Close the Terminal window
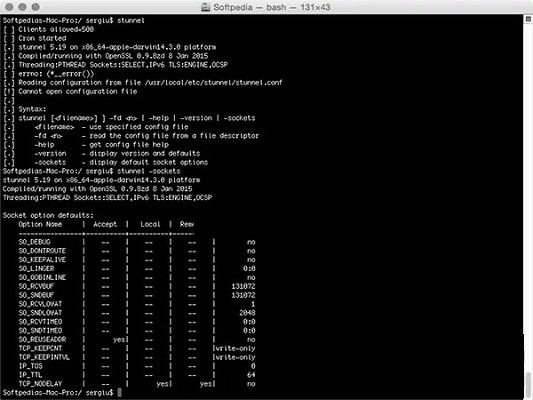The image size is (533, 400). tap(9, 7)
